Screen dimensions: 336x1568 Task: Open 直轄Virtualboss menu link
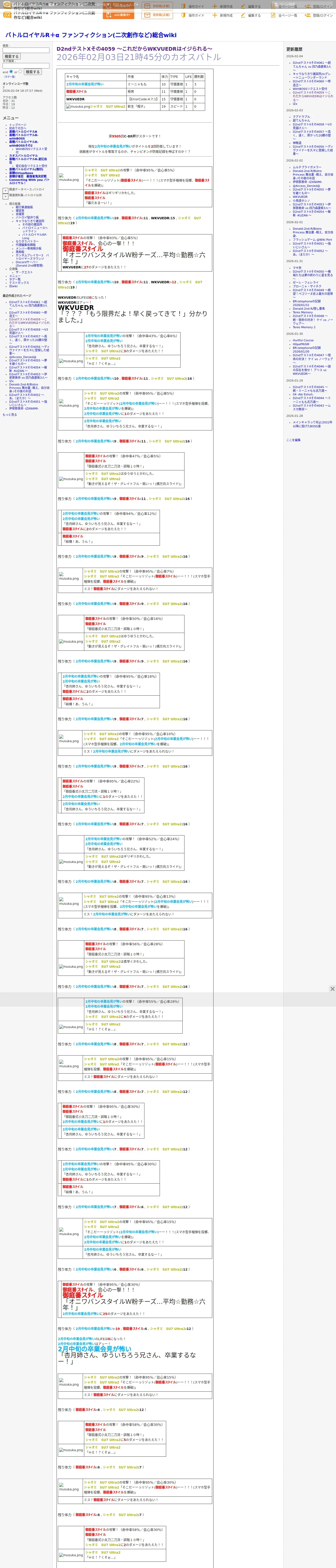21,173
